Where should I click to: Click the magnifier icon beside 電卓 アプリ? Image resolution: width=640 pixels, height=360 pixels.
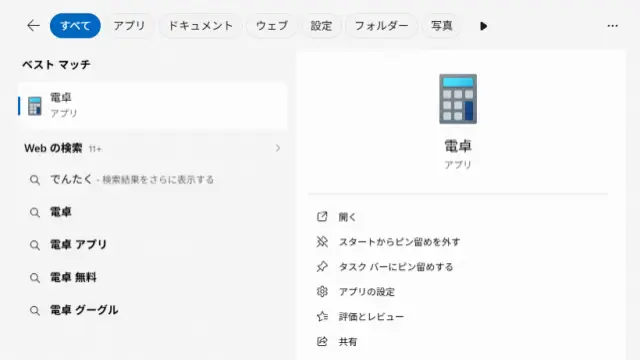pyautogui.click(x=35, y=245)
